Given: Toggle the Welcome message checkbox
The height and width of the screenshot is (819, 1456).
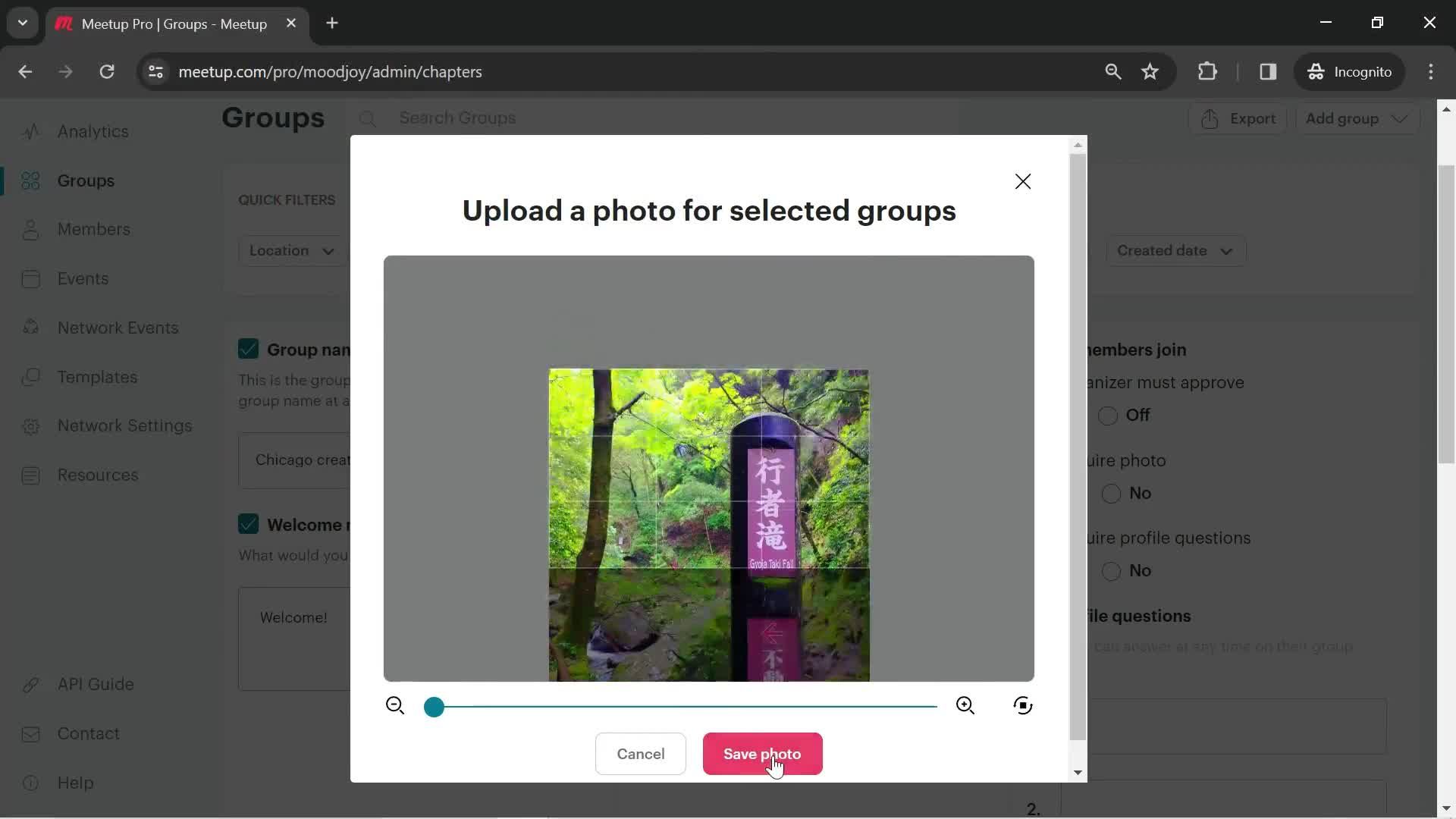Looking at the screenshot, I should click(247, 524).
